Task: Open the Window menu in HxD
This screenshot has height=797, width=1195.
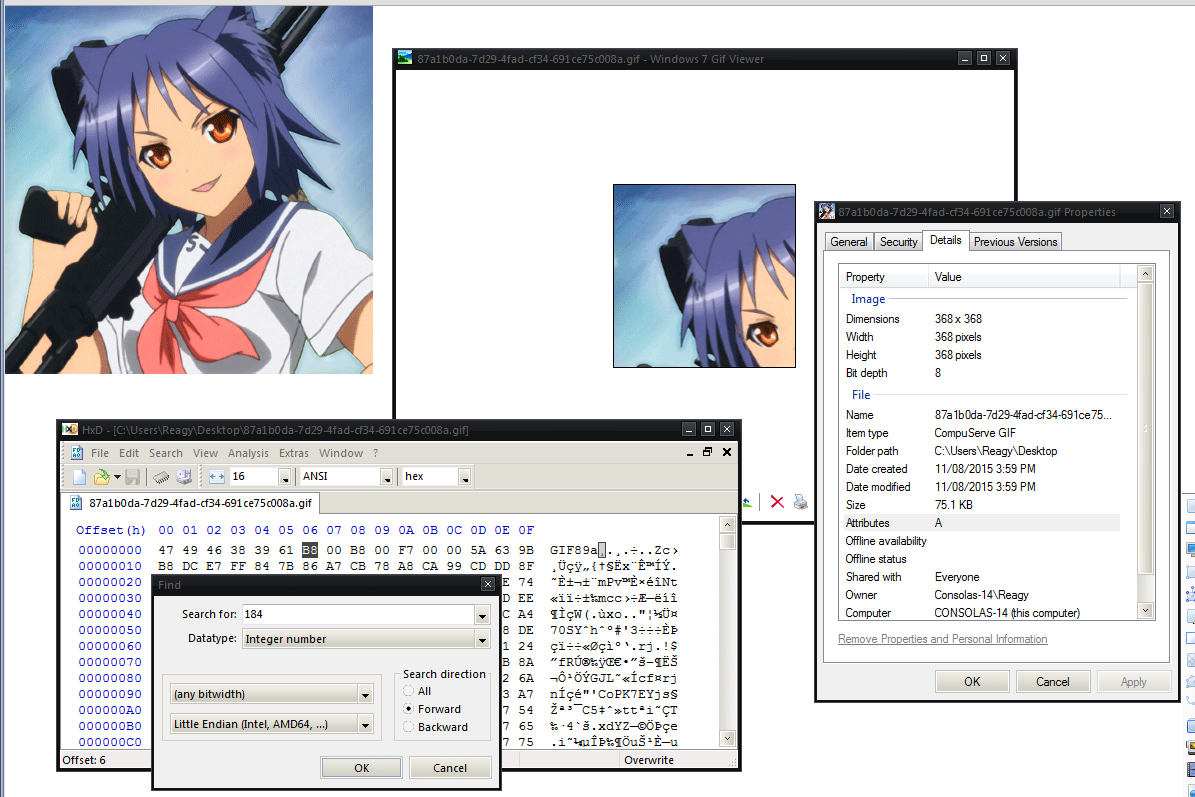Action: tap(341, 453)
